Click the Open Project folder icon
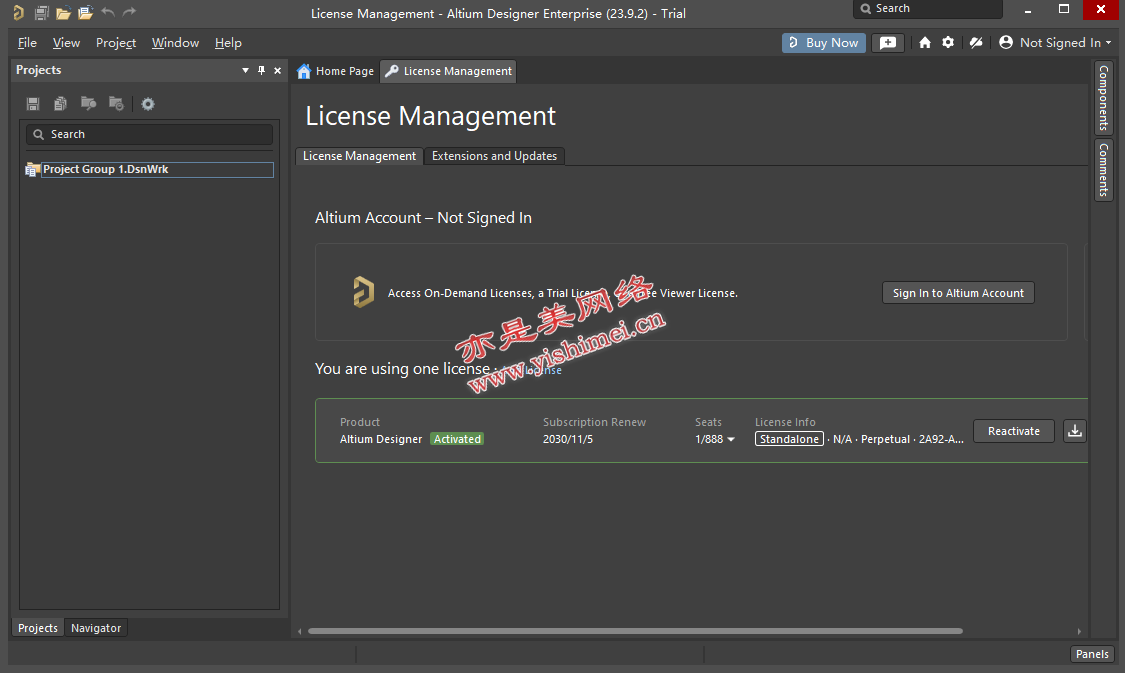The height and width of the screenshot is (673, 1125). pyautogui.click(x=85, y=12)
